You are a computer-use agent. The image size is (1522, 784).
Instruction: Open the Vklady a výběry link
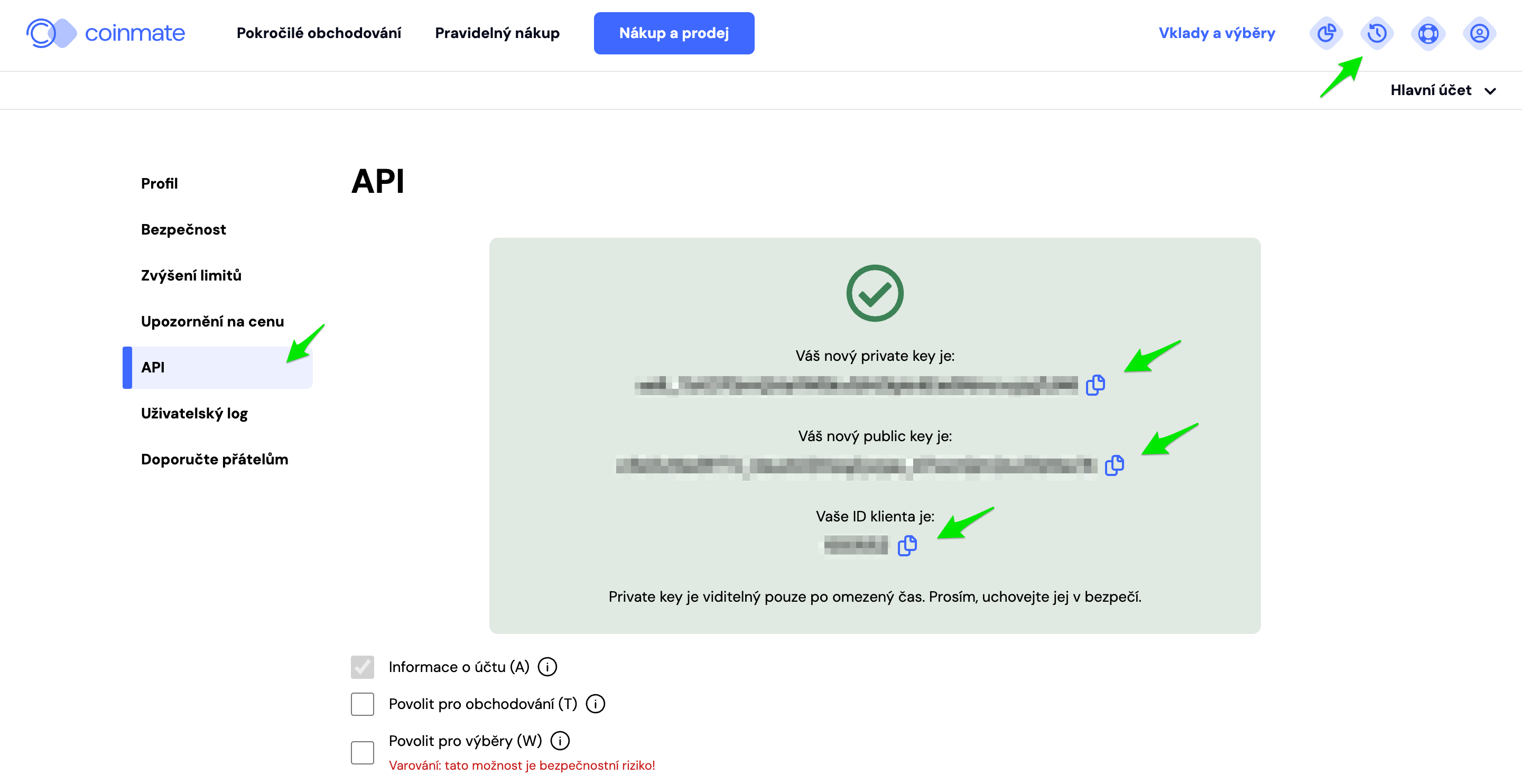click(1217, 33)
